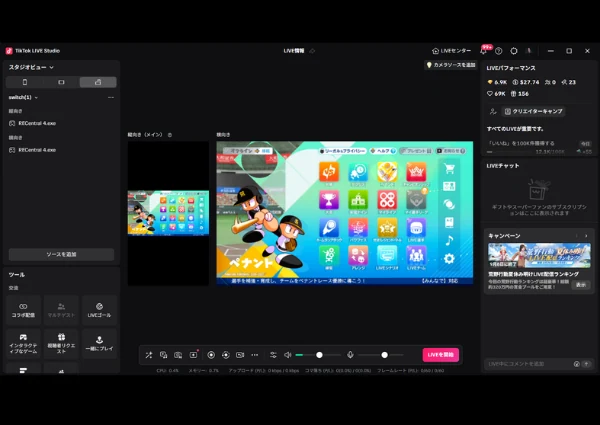Open the コラボ配信 tool
Screen dimensions: 600x425
point(23,310)
